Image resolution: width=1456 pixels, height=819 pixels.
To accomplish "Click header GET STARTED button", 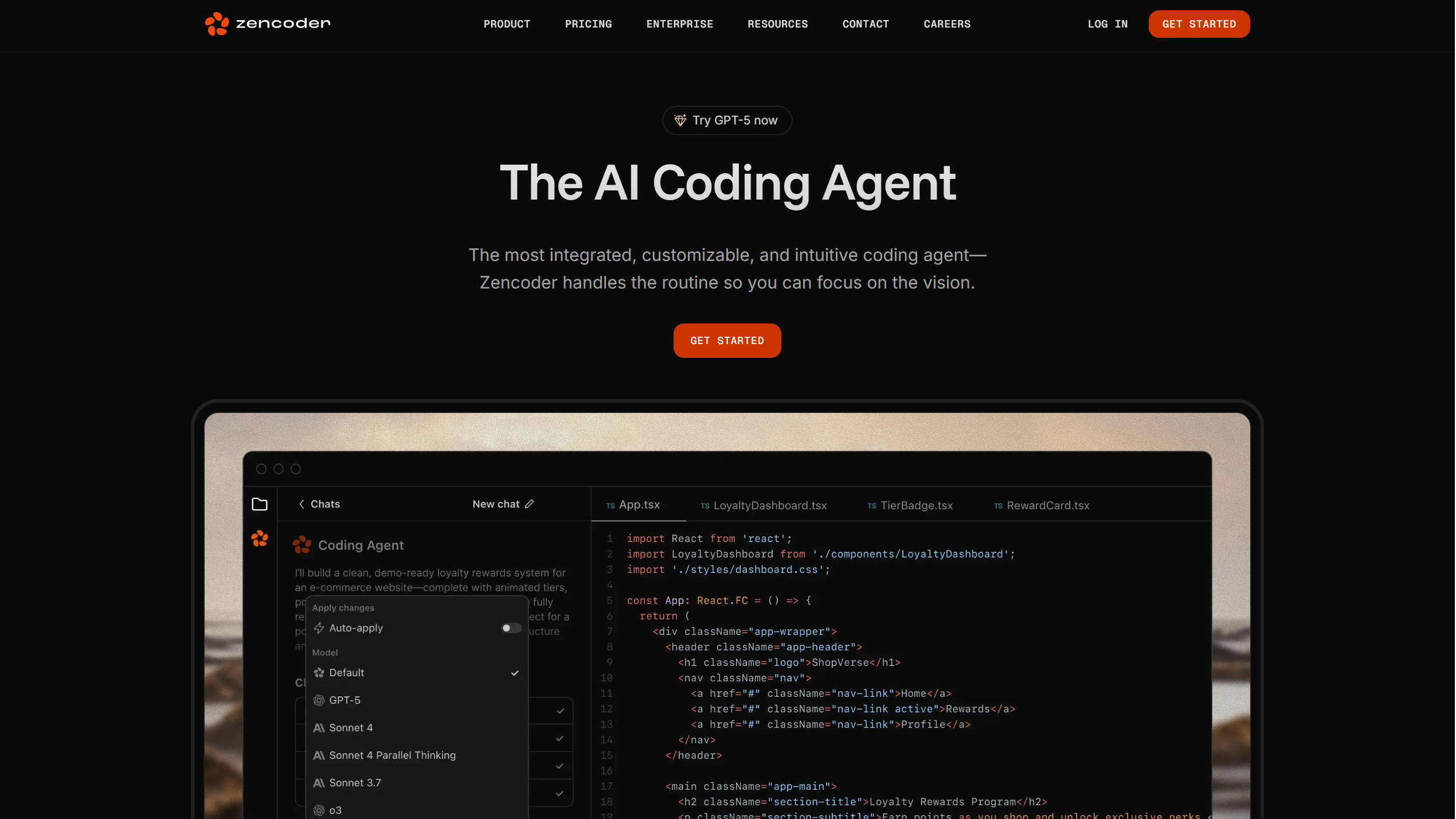I will coord(1199,24).
